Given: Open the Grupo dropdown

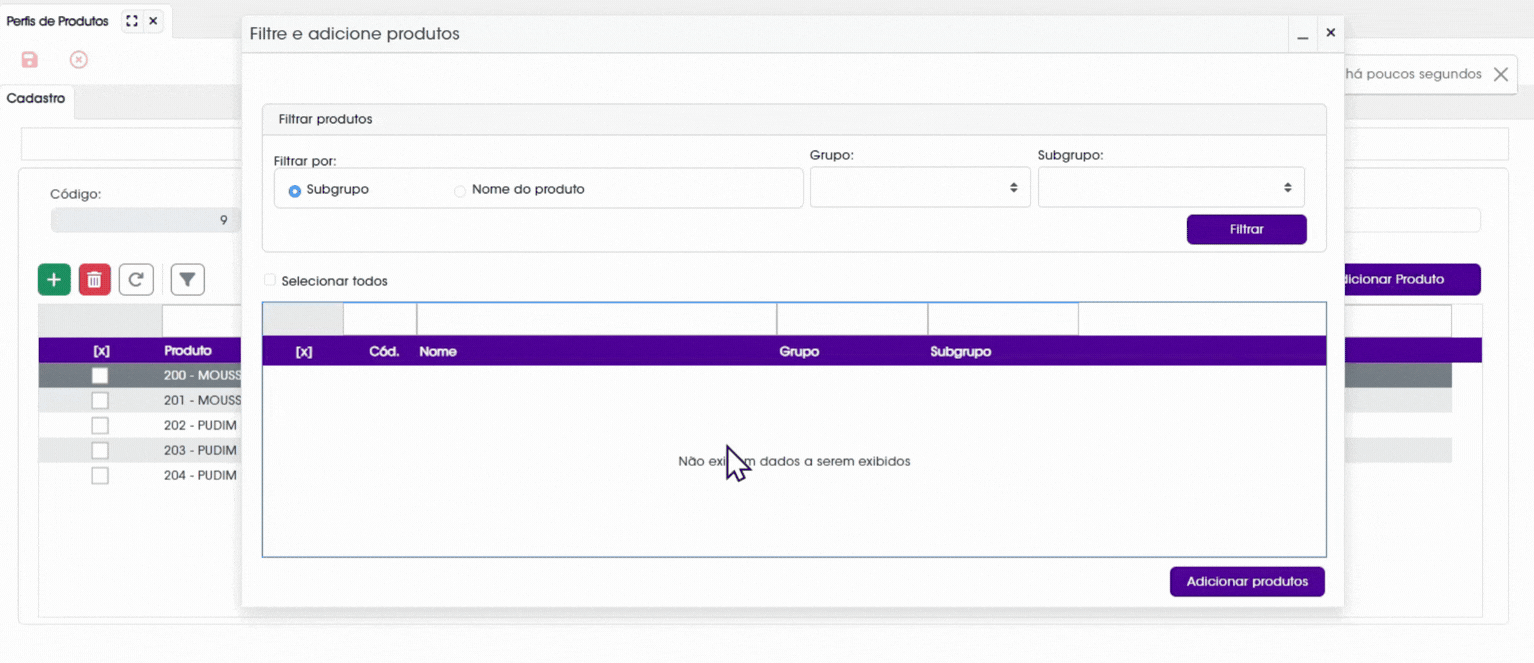Looking at the screenshot, I should [920, 188].
